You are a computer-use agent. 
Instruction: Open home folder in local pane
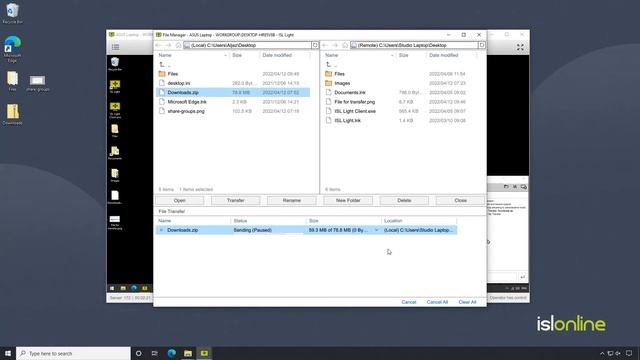[178, 45]
